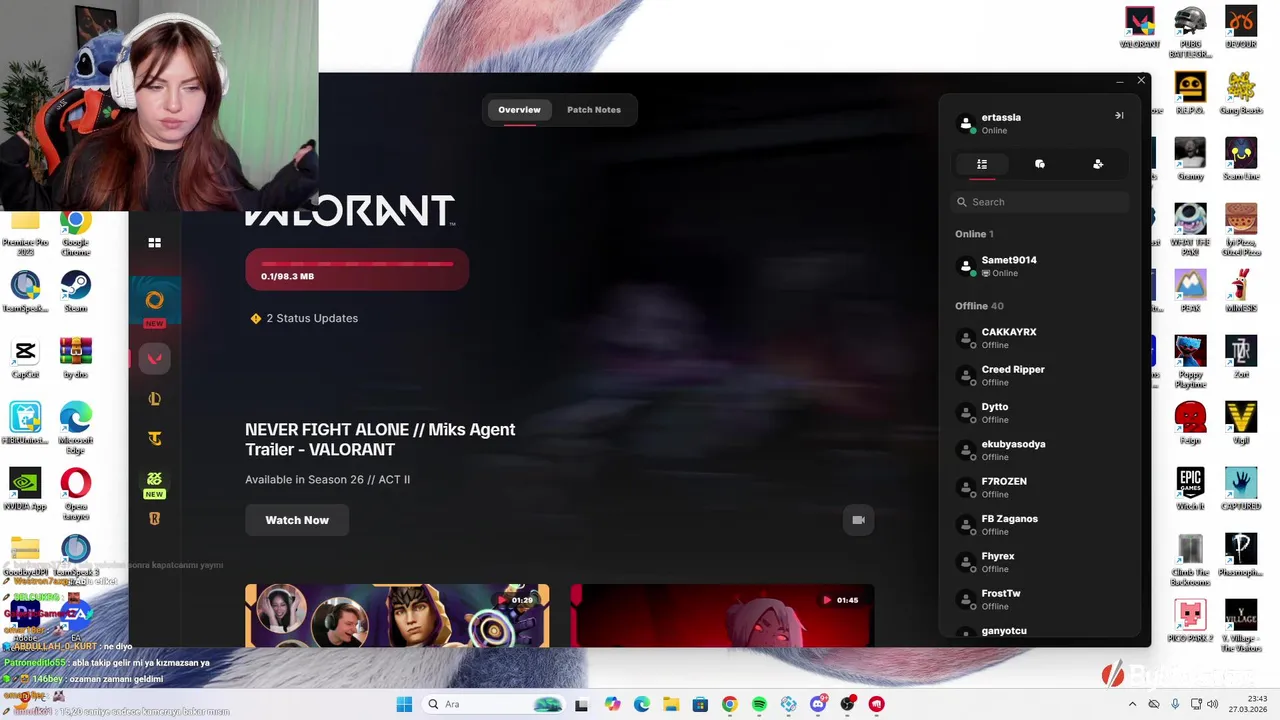Open the volume control in system tray
The image size is (1280, 720).
pos(1212,704)
